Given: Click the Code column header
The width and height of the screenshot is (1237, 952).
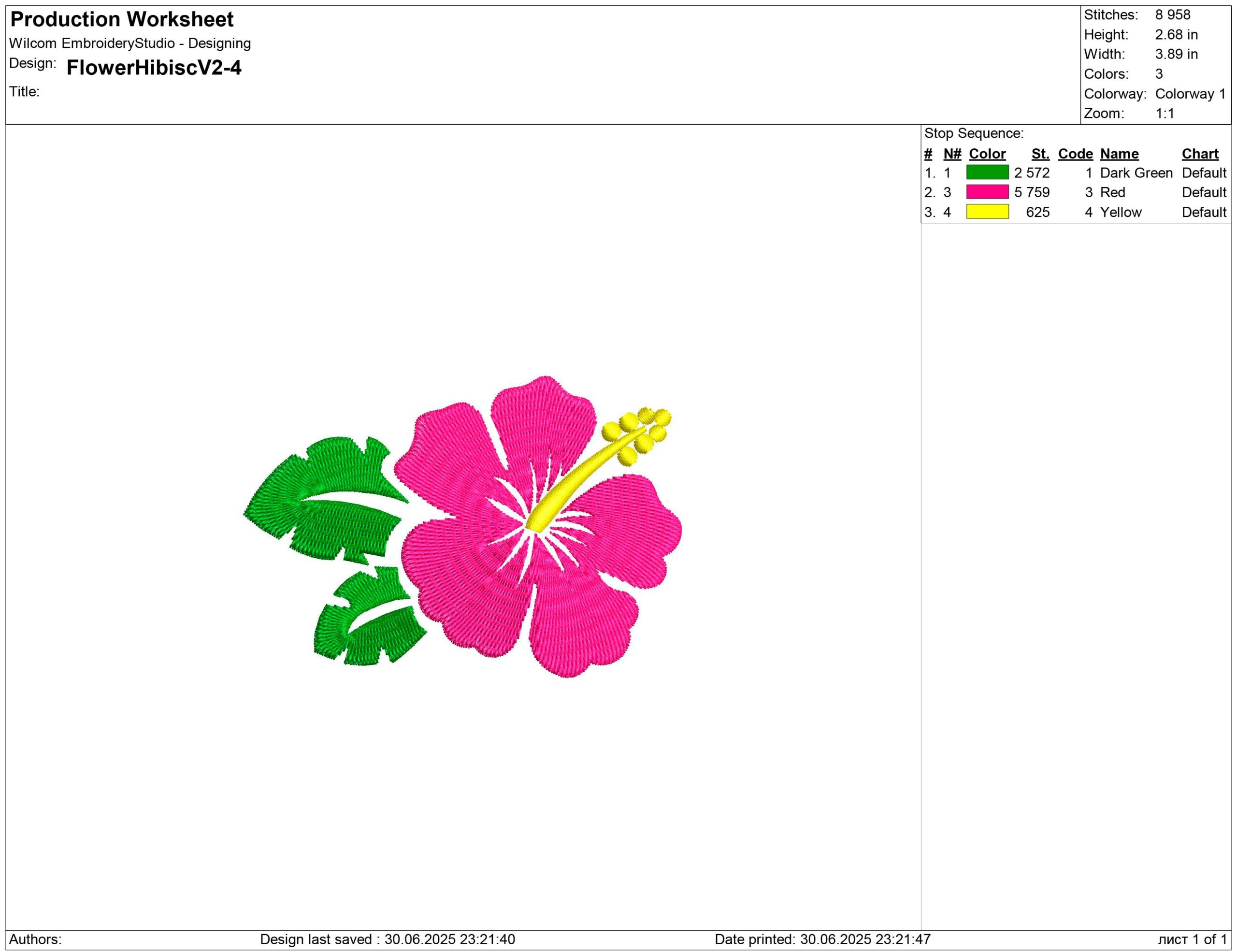Looking at the screenshot, I should point(1075,154).
